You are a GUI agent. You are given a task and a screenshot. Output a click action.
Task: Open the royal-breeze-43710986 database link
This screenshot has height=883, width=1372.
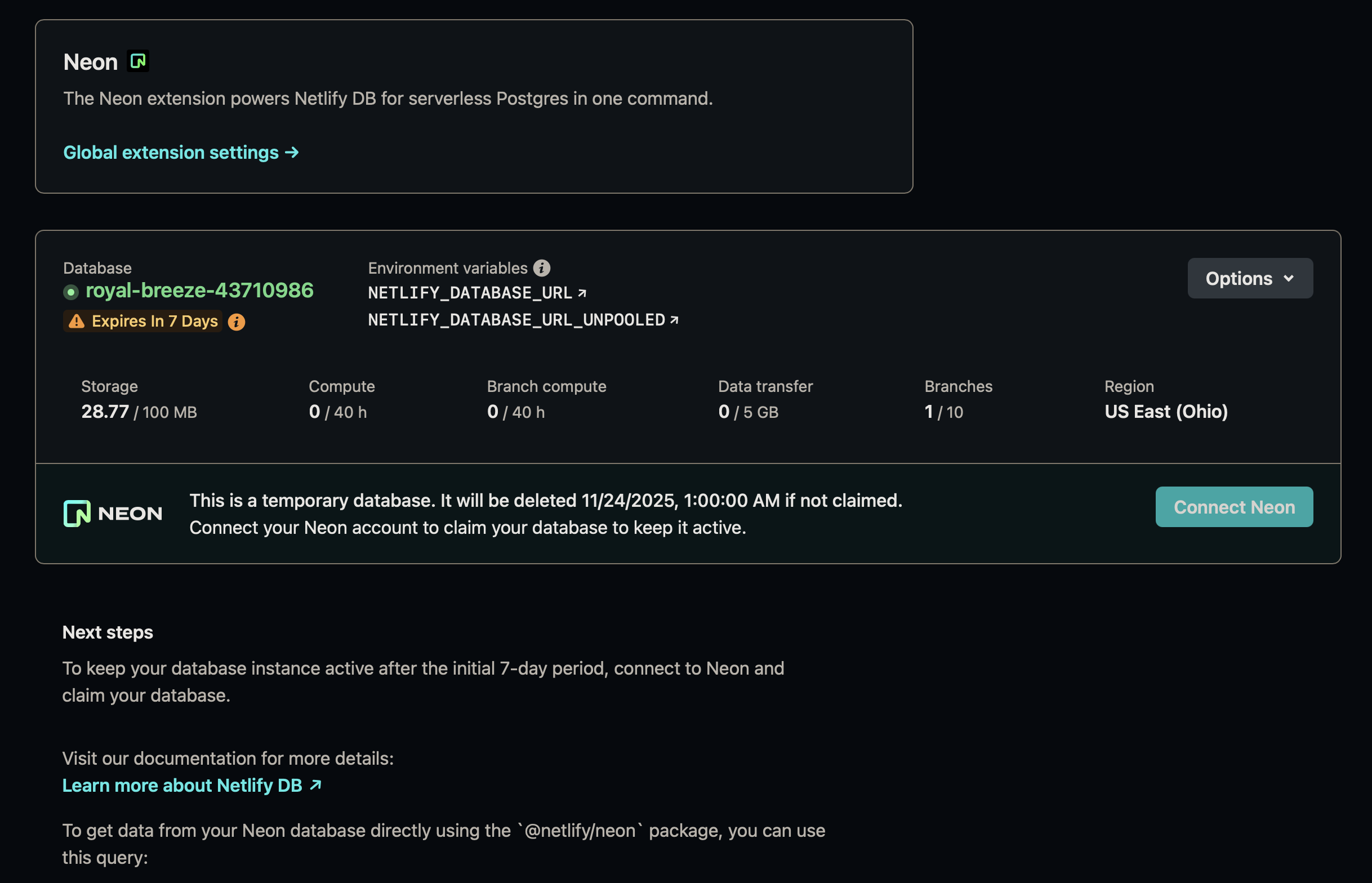pyautogui.click(x=199, y=290)
